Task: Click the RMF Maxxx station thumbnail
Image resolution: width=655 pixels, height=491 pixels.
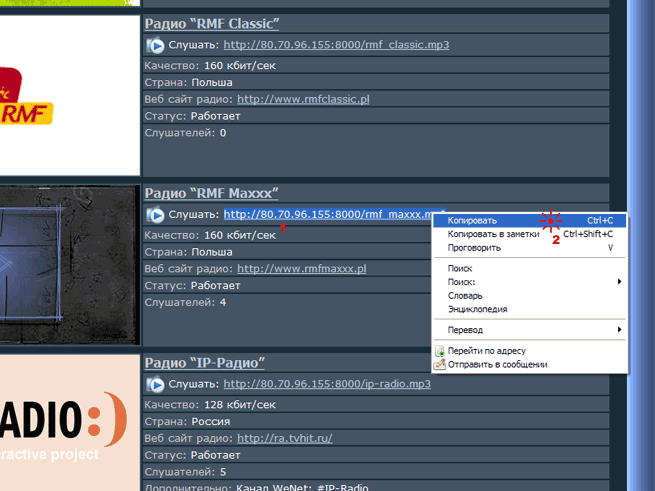Action: pyautogui.click(x=69, y=265)
